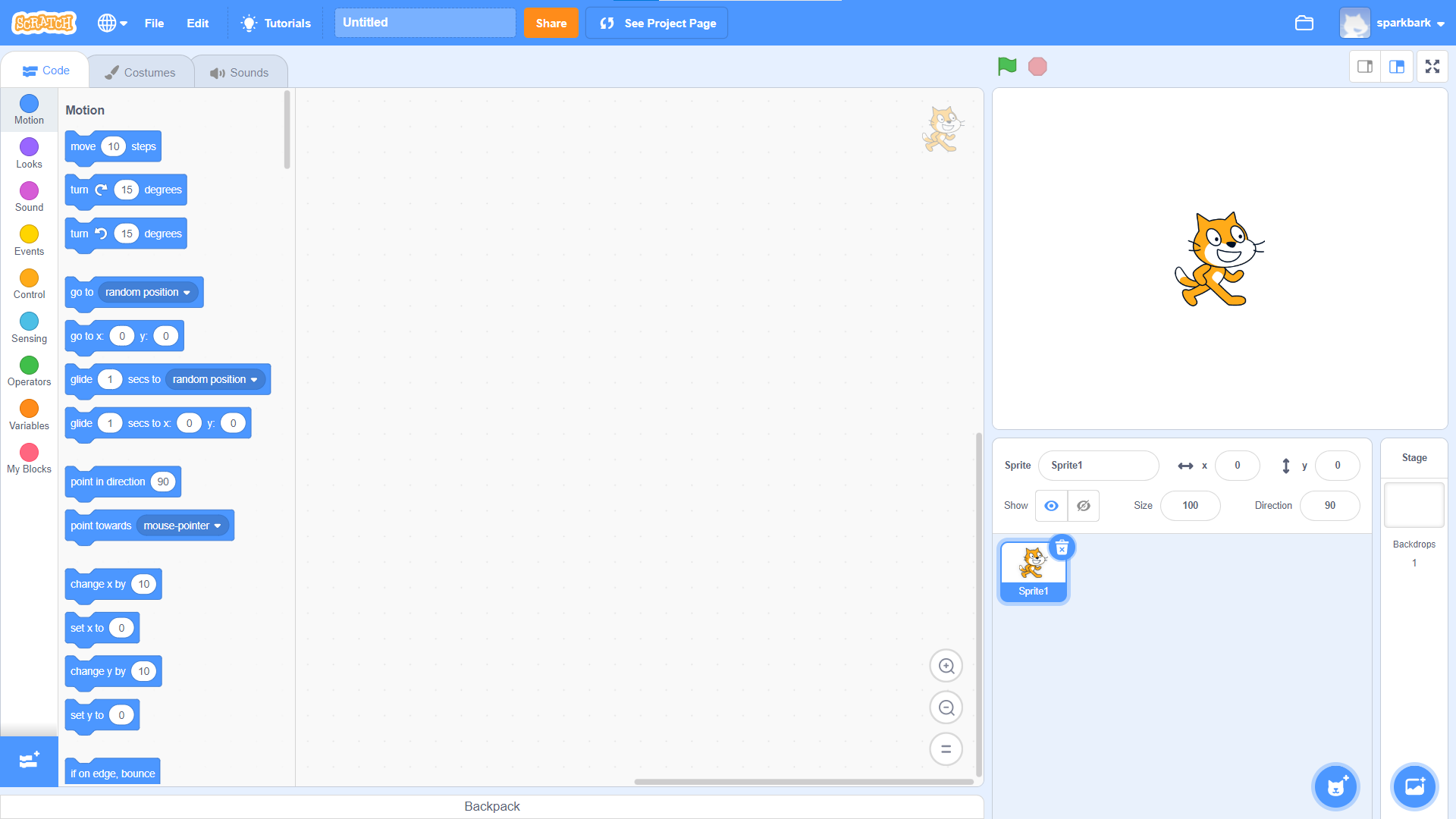The width and height of the screenshot is (1456, 819).
Task: Reset workspace zoom with equals icon
Action: point(946,749)
